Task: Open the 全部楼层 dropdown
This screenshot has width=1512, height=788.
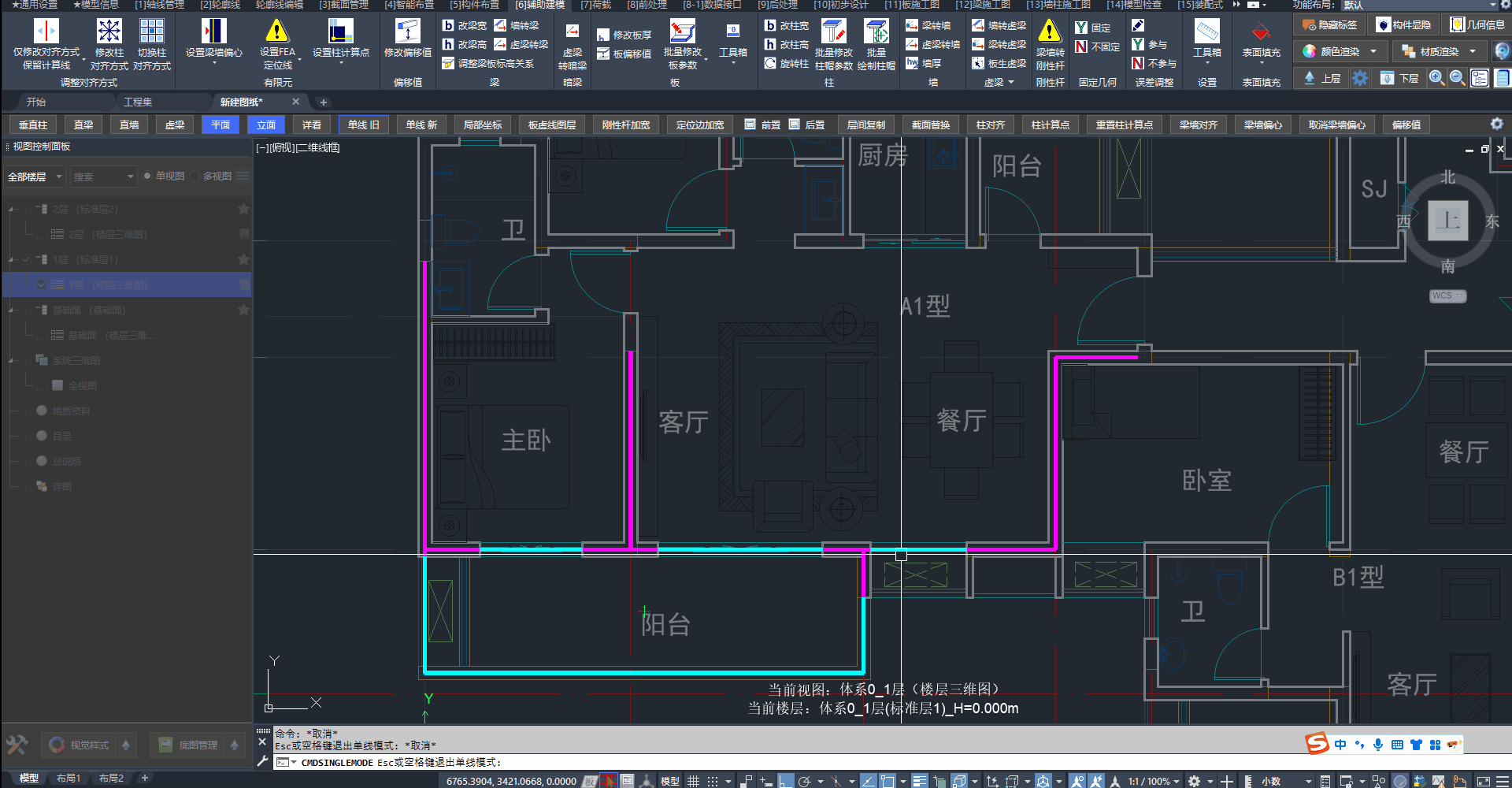Action: pyautogui.click(x=35, y=177)
